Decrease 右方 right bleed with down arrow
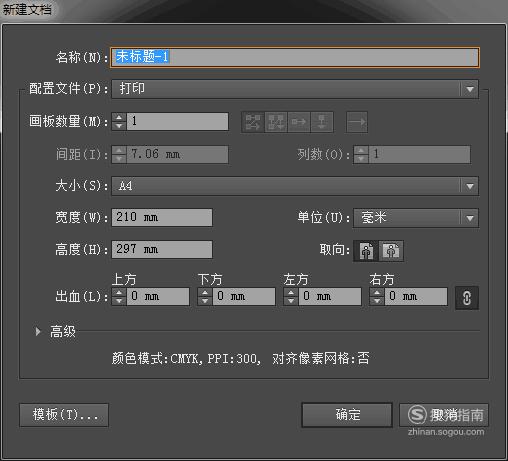Viewport: 508px width, 461px height. tap(377, 301)
